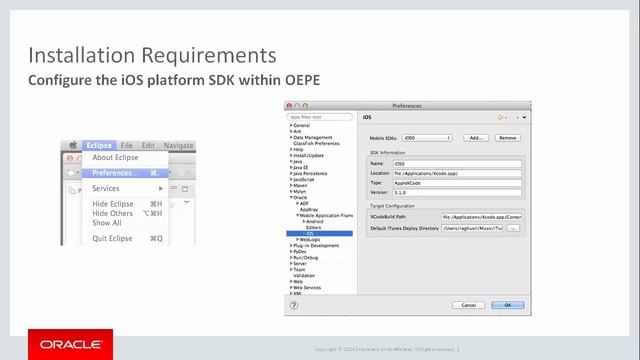This screenshot has width=640, height=360.
Task: Open the preferences page menu triangle
Action: coord(524,118)
